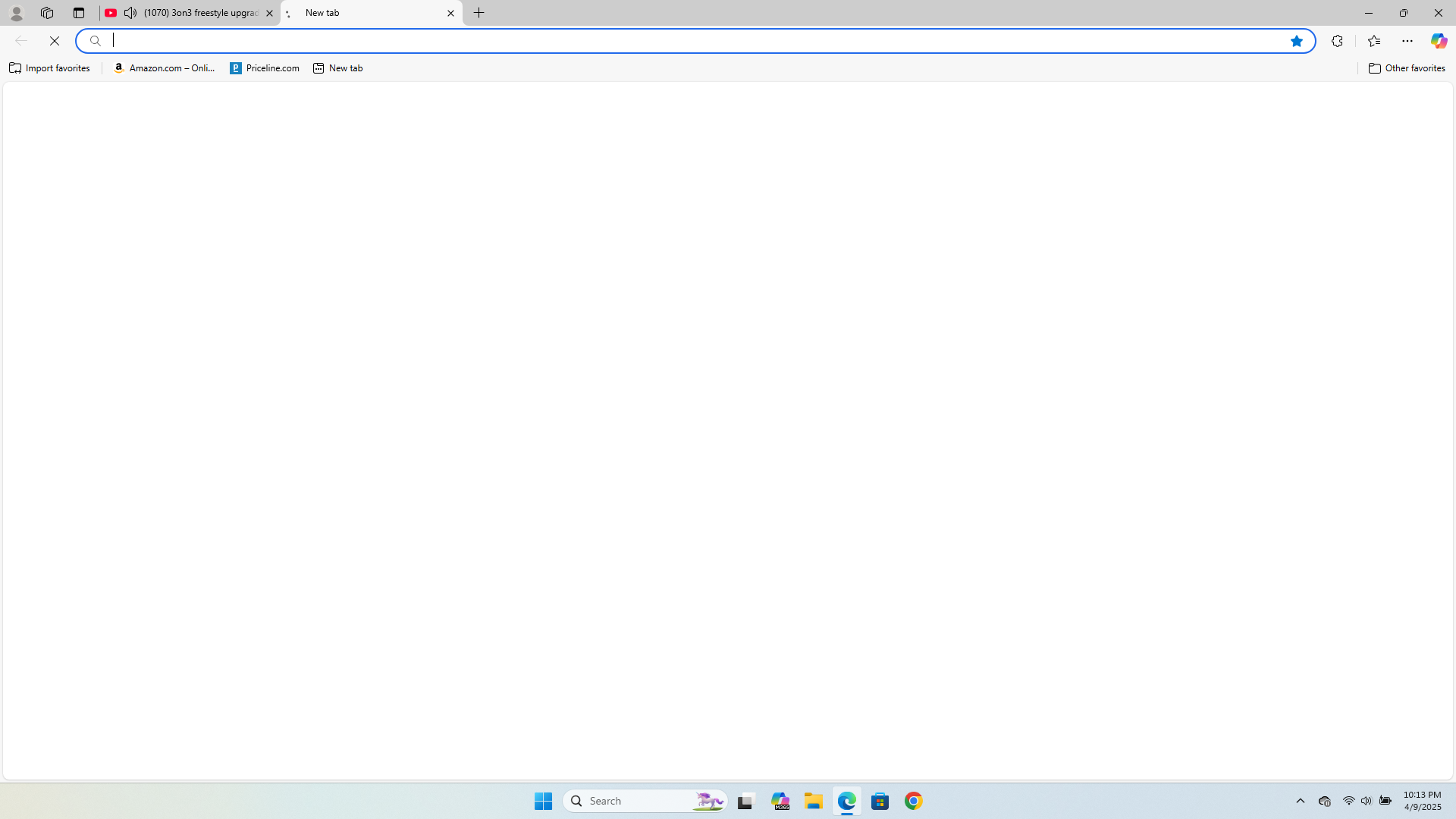
Task: Show hidden system tray icons
Action: pos(1301,801)
